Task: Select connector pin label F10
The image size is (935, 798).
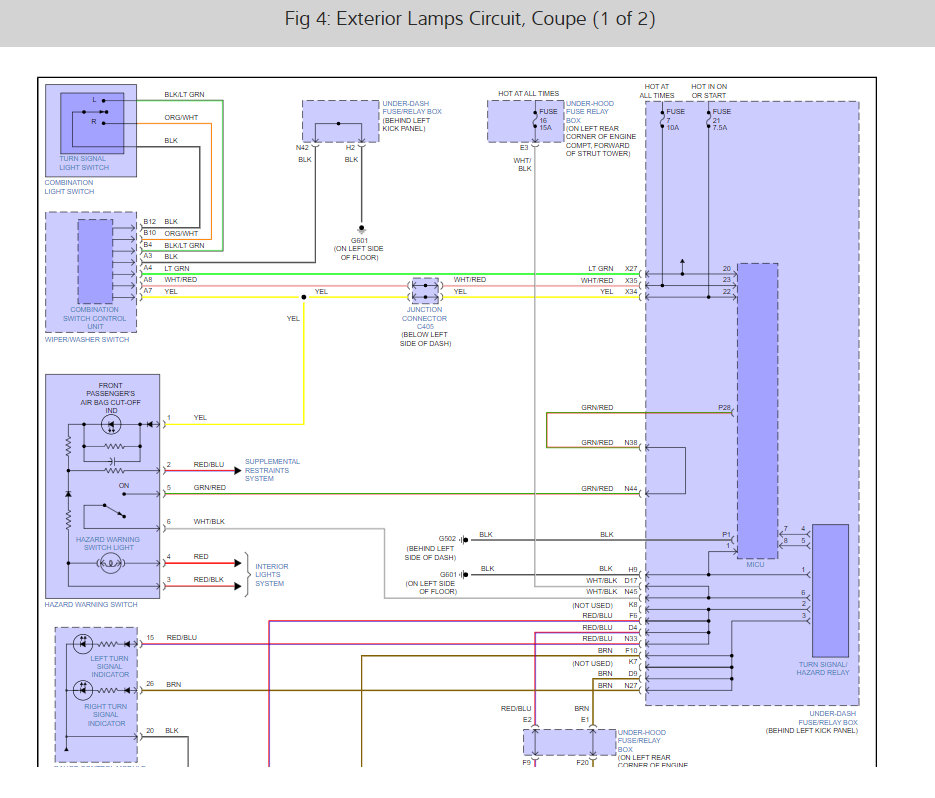Action: (631, 651)
